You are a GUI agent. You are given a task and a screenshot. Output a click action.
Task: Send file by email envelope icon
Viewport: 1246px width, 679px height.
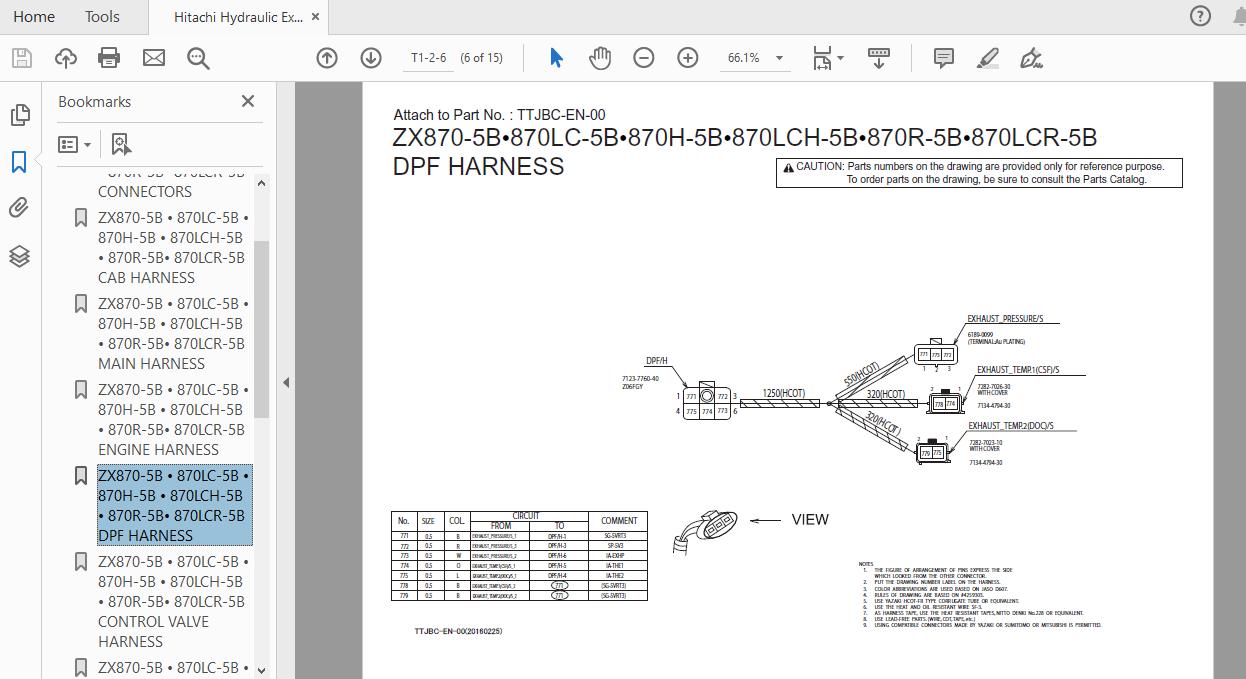[154, 58]
